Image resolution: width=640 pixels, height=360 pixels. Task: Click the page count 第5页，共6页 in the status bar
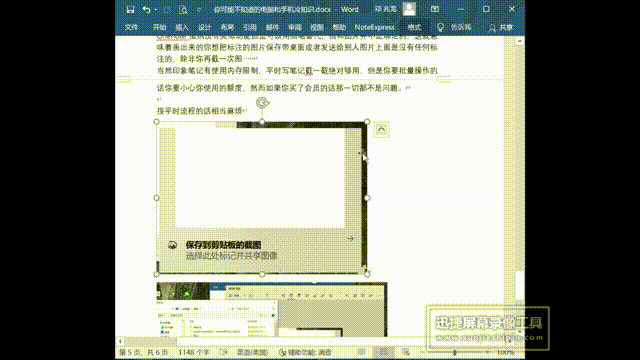pyautogui.click(x=144, y=352)
